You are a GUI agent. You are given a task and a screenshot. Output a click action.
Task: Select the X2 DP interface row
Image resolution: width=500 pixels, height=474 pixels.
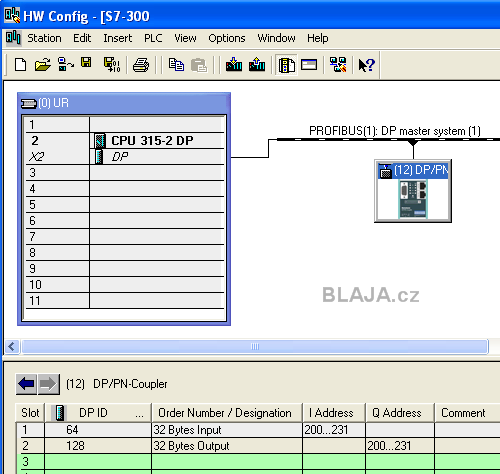(125, 157)
